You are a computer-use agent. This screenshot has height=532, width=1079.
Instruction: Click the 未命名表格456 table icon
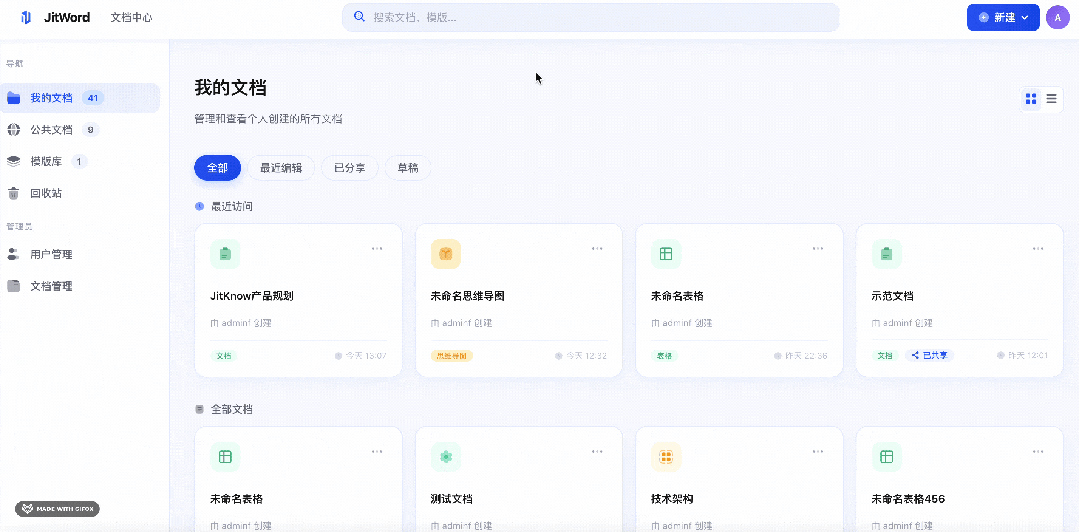886,457
